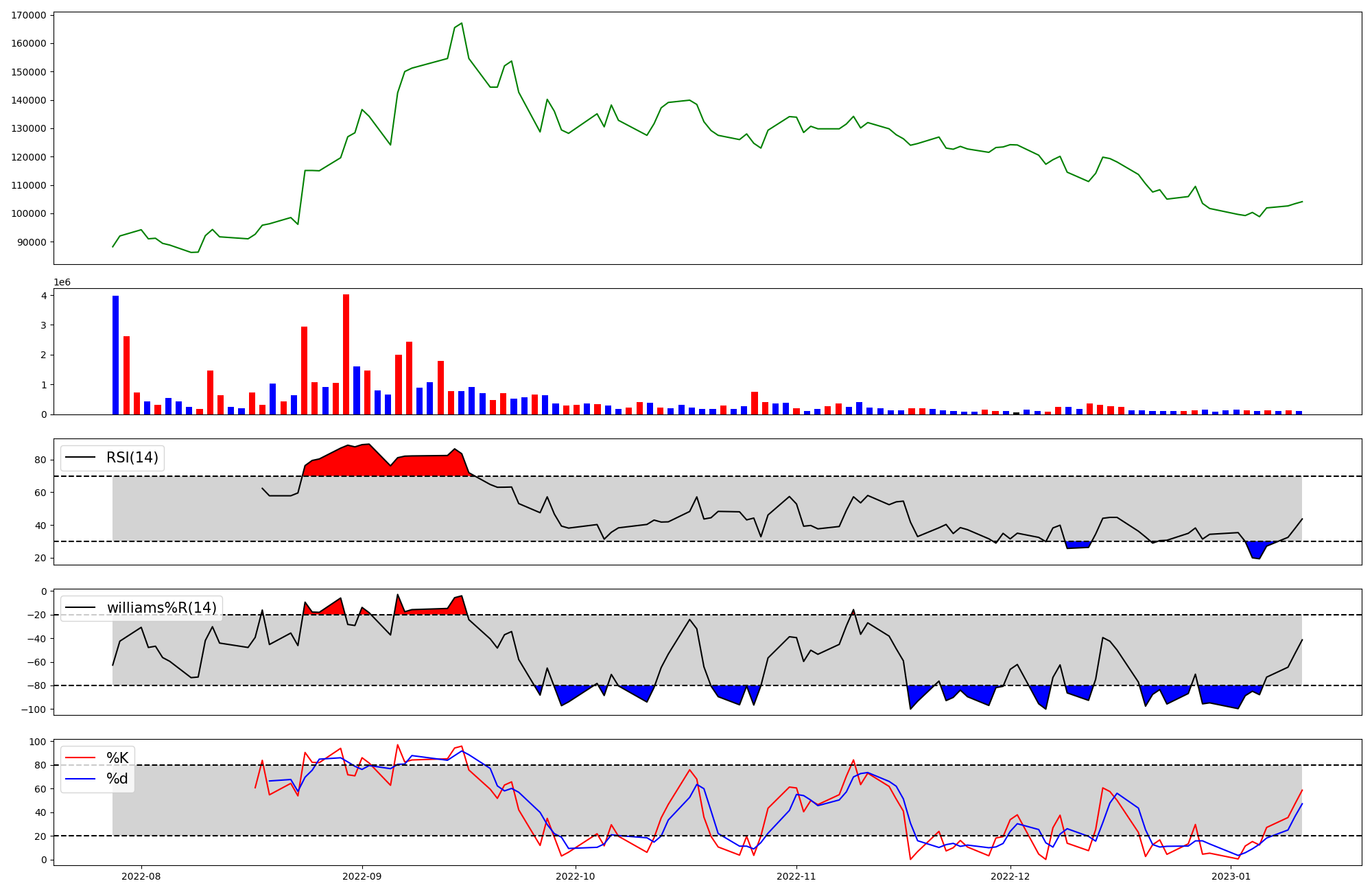Click the black RSI(14) legend line sample
The width and height of the screenshot is (1372, 892).
pos(79,458)
